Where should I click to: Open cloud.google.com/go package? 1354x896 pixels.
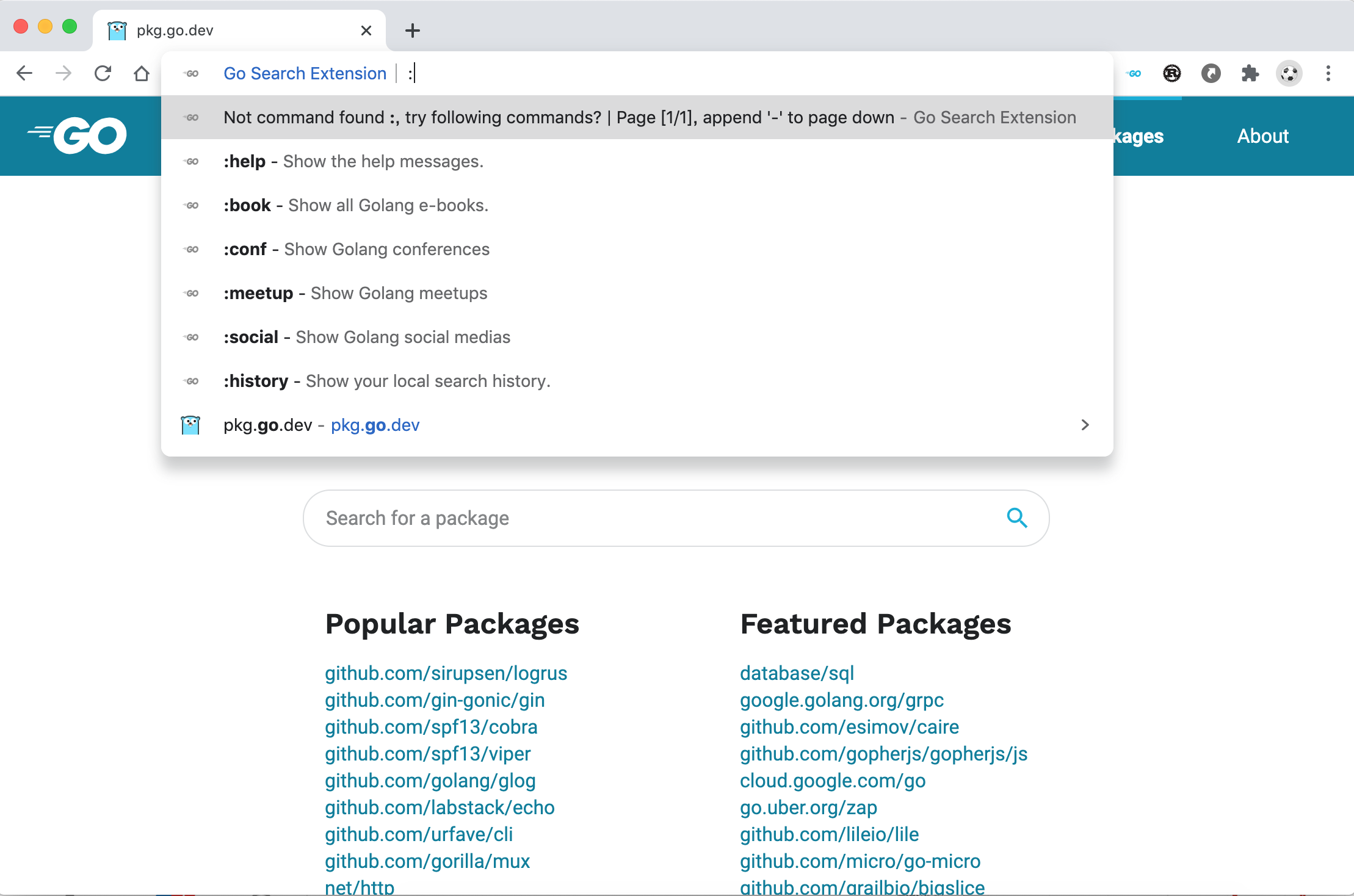click(x=833, y=781)
